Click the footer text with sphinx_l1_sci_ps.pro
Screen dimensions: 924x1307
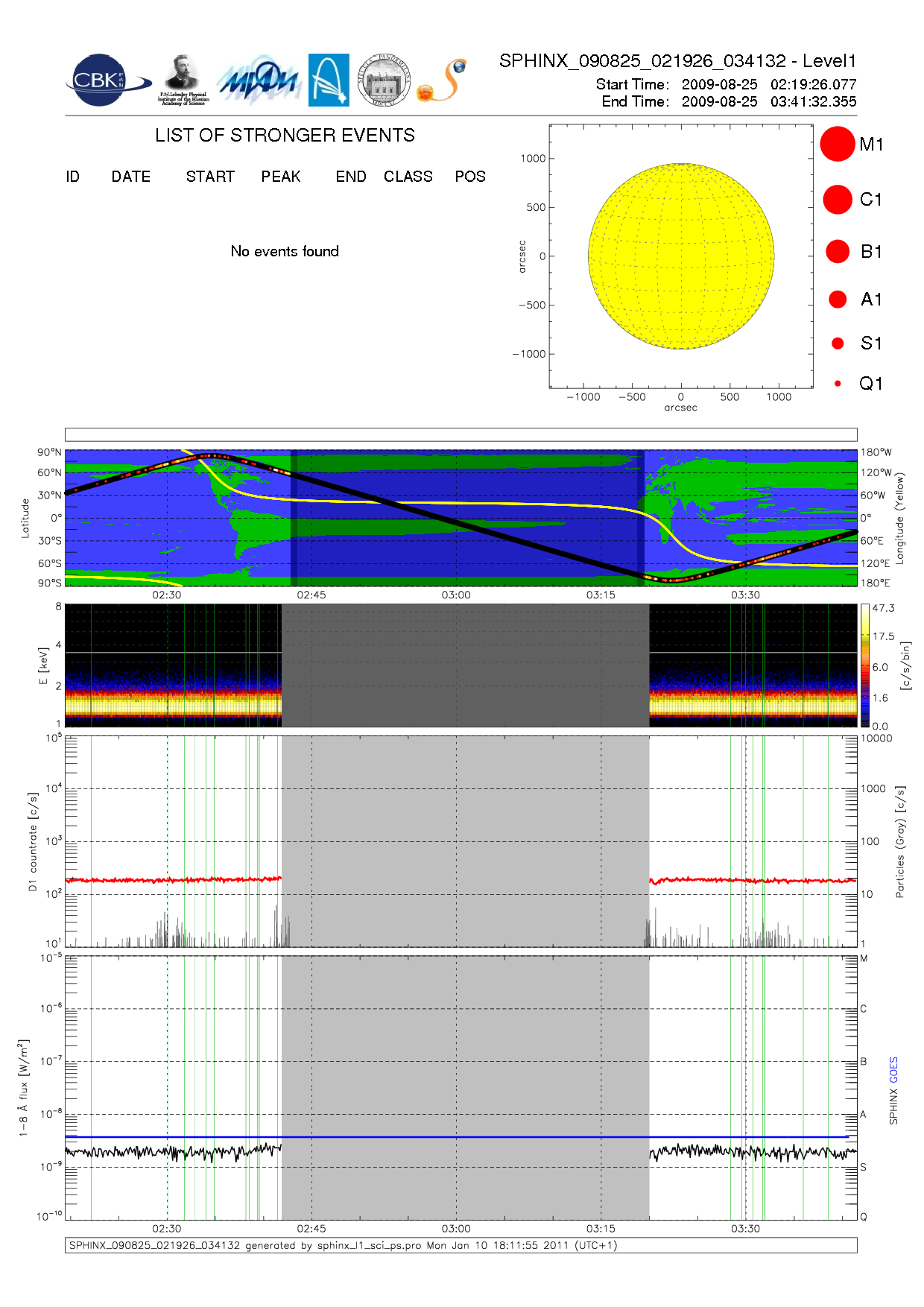coord(343,1245)
